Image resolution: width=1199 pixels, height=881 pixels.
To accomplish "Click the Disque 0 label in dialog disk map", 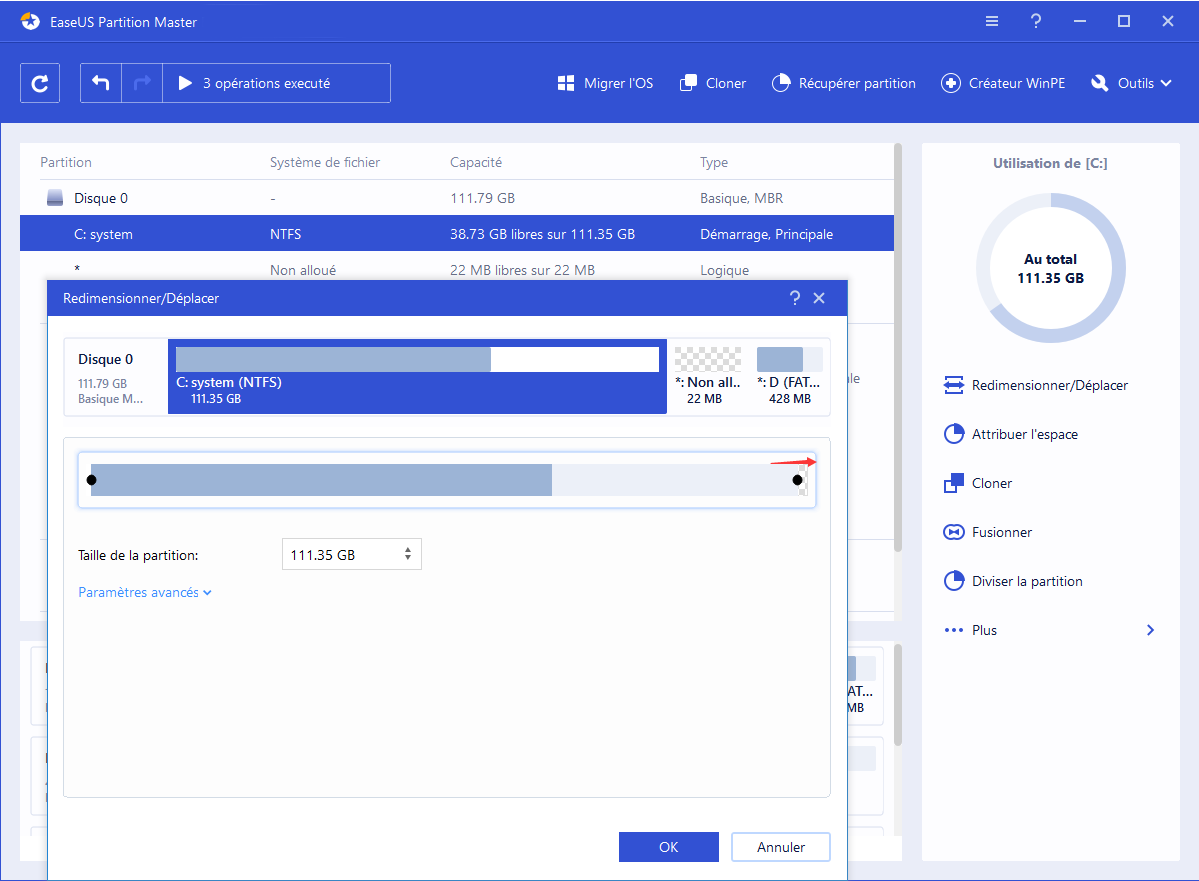I will pyautogui.click(x=106, y=359).
